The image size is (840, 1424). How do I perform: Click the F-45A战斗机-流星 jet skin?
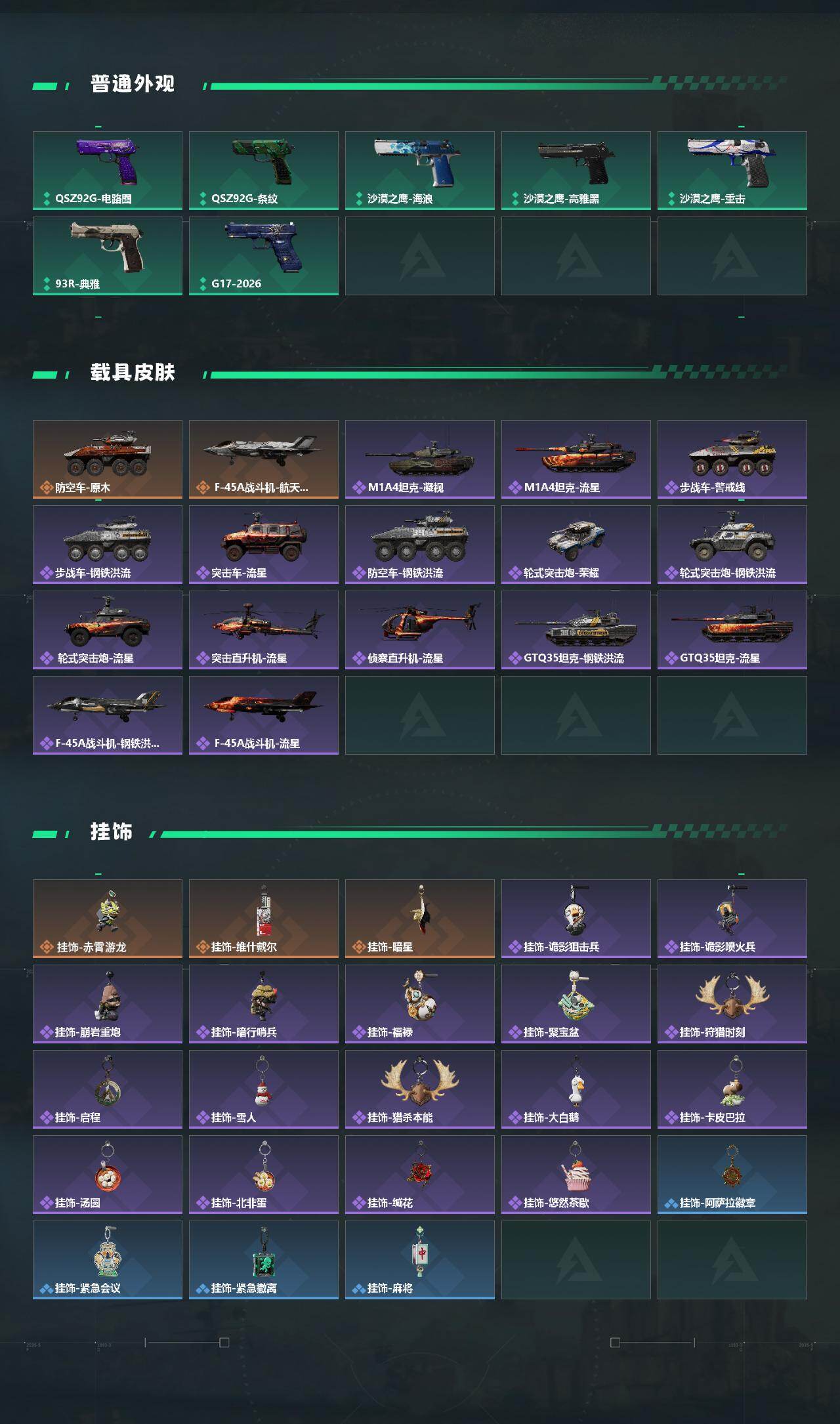[264, 715]
